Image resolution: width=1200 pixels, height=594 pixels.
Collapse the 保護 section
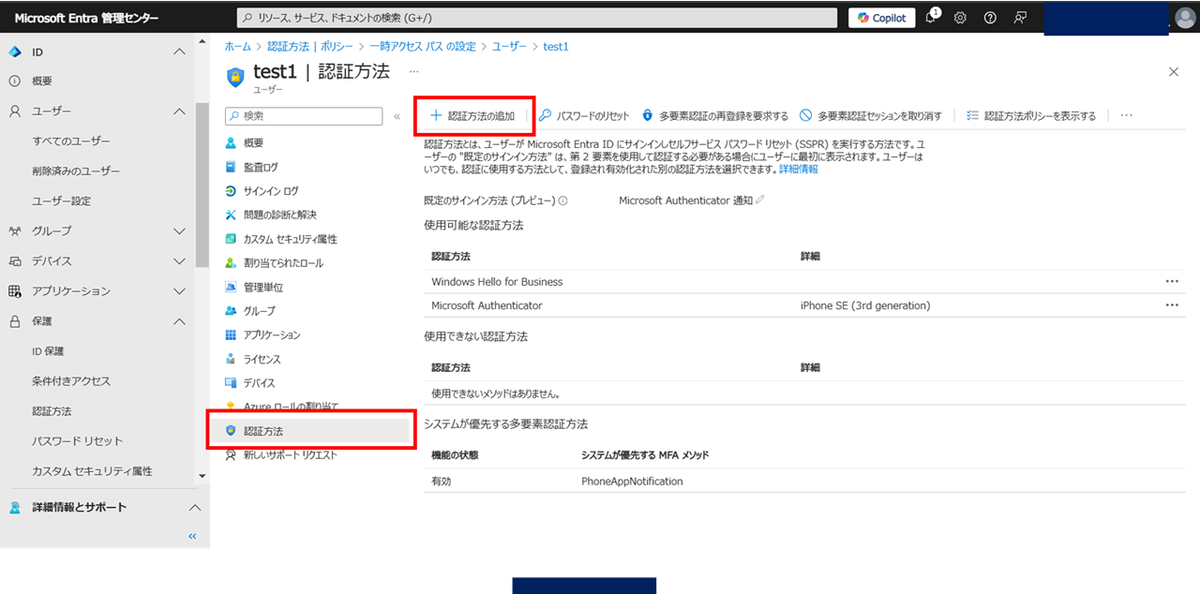click(179, 321)
